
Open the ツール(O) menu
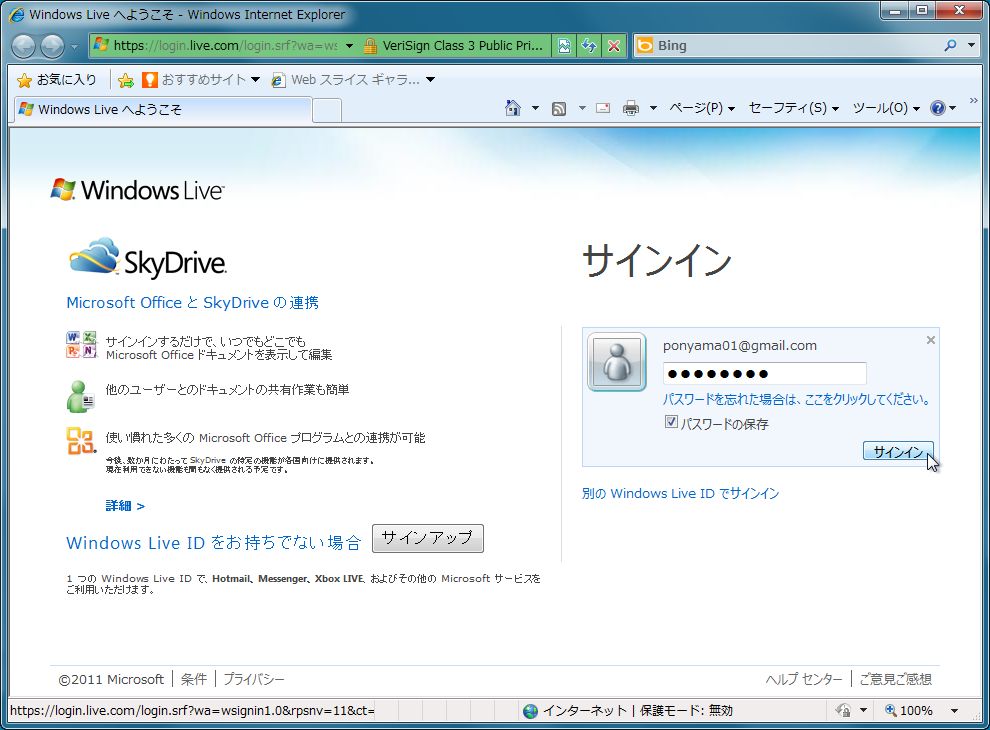(x=886, y=108)
